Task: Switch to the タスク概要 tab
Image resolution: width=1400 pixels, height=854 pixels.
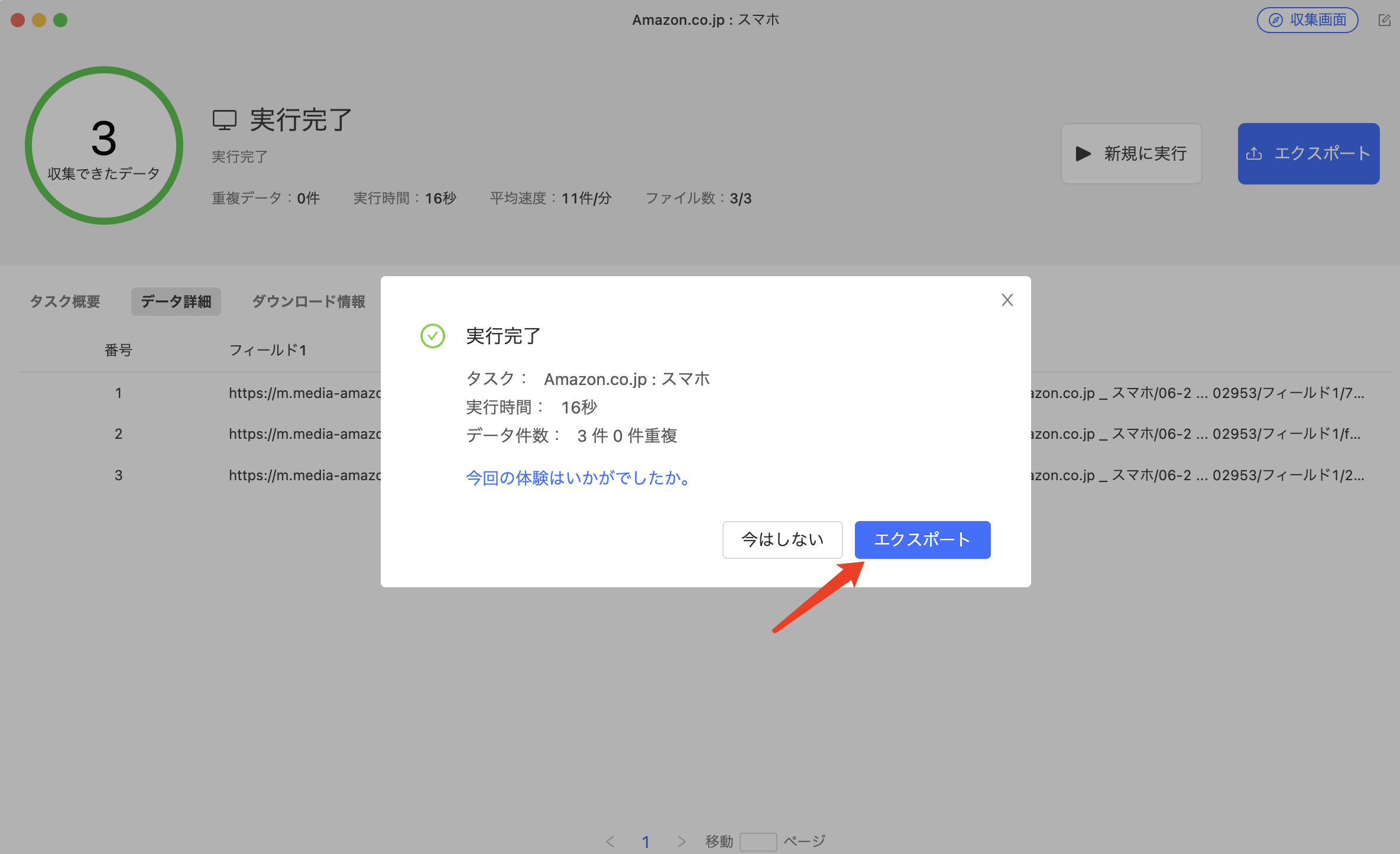Action: (x=65, y=302)
